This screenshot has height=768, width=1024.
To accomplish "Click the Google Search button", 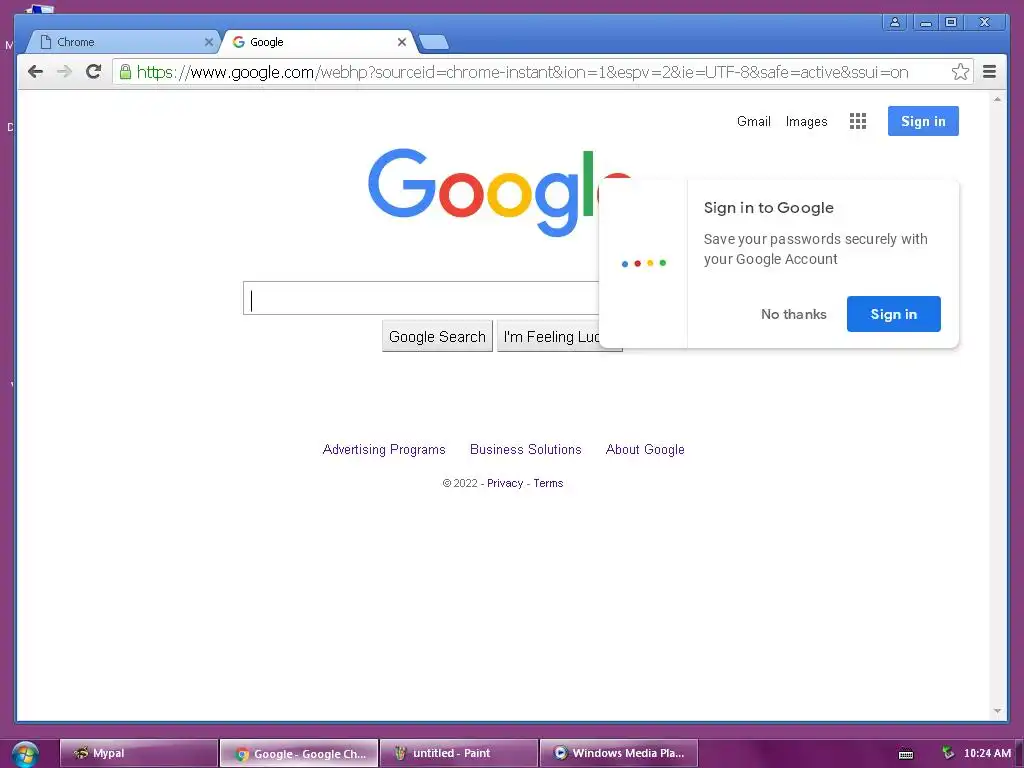I will [x=437, y=336].
